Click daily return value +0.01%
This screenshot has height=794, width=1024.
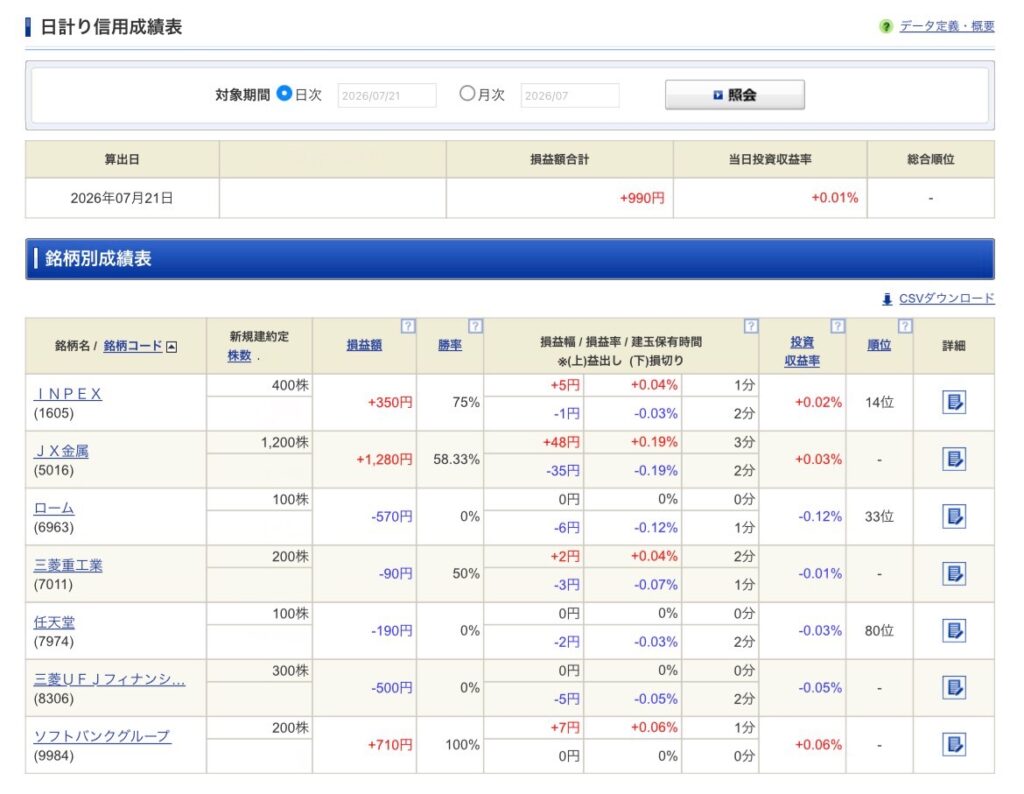tap(835, 198)
